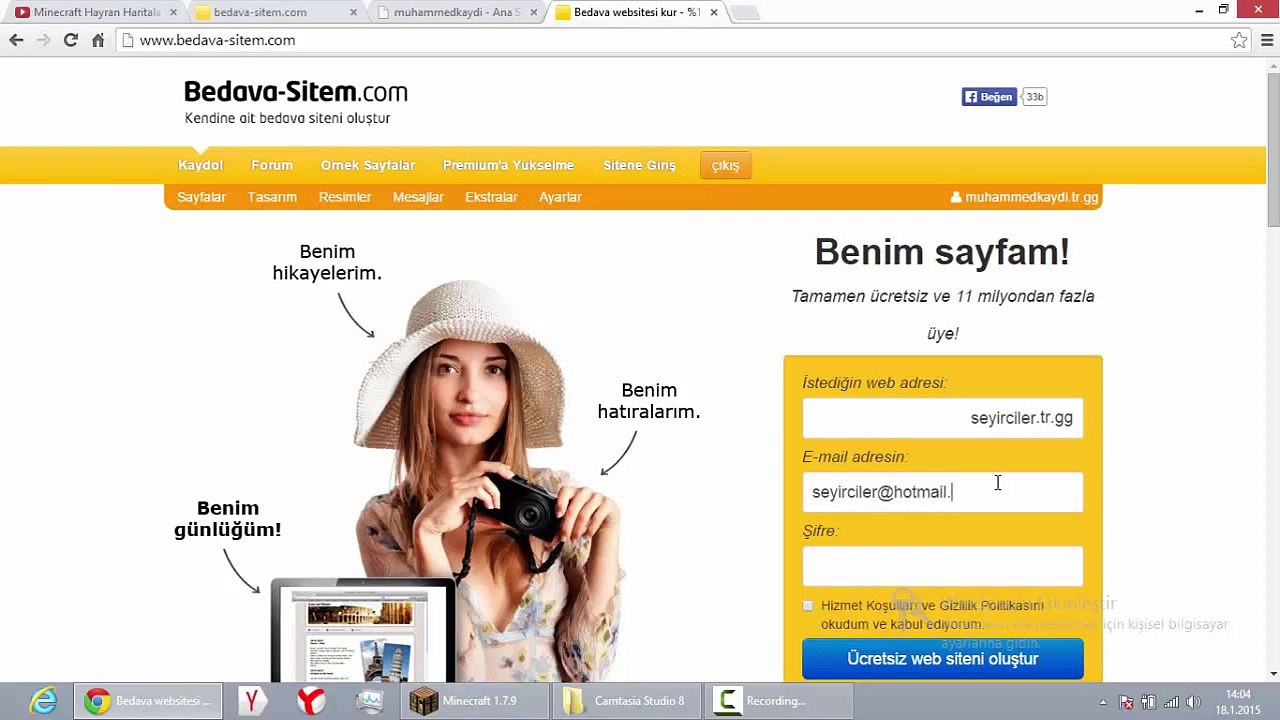Click the network signal tray icon
This screenshot has width=1280, height=720.
[x=1170, y=702]
